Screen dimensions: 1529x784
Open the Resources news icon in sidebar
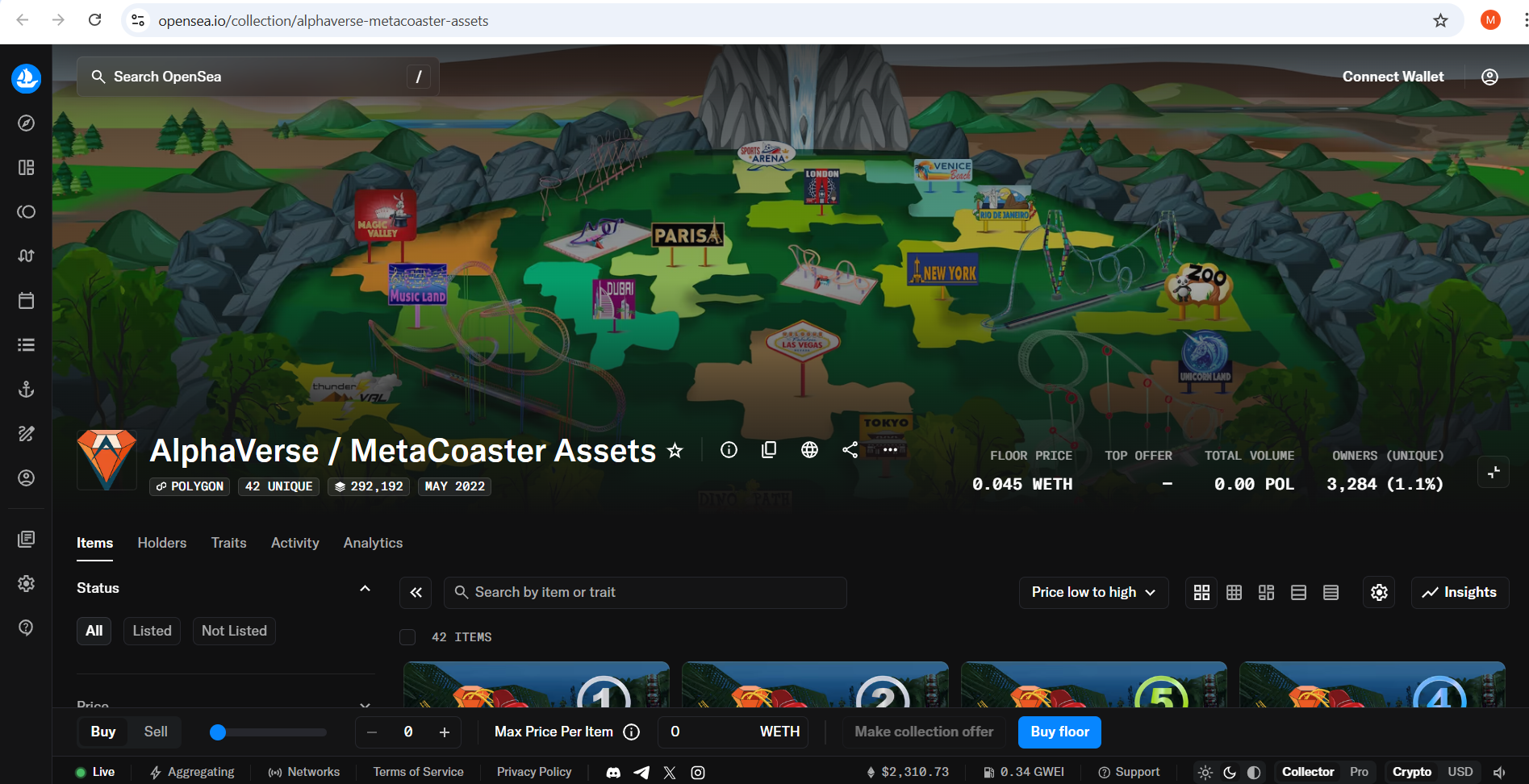click(26, 539)
